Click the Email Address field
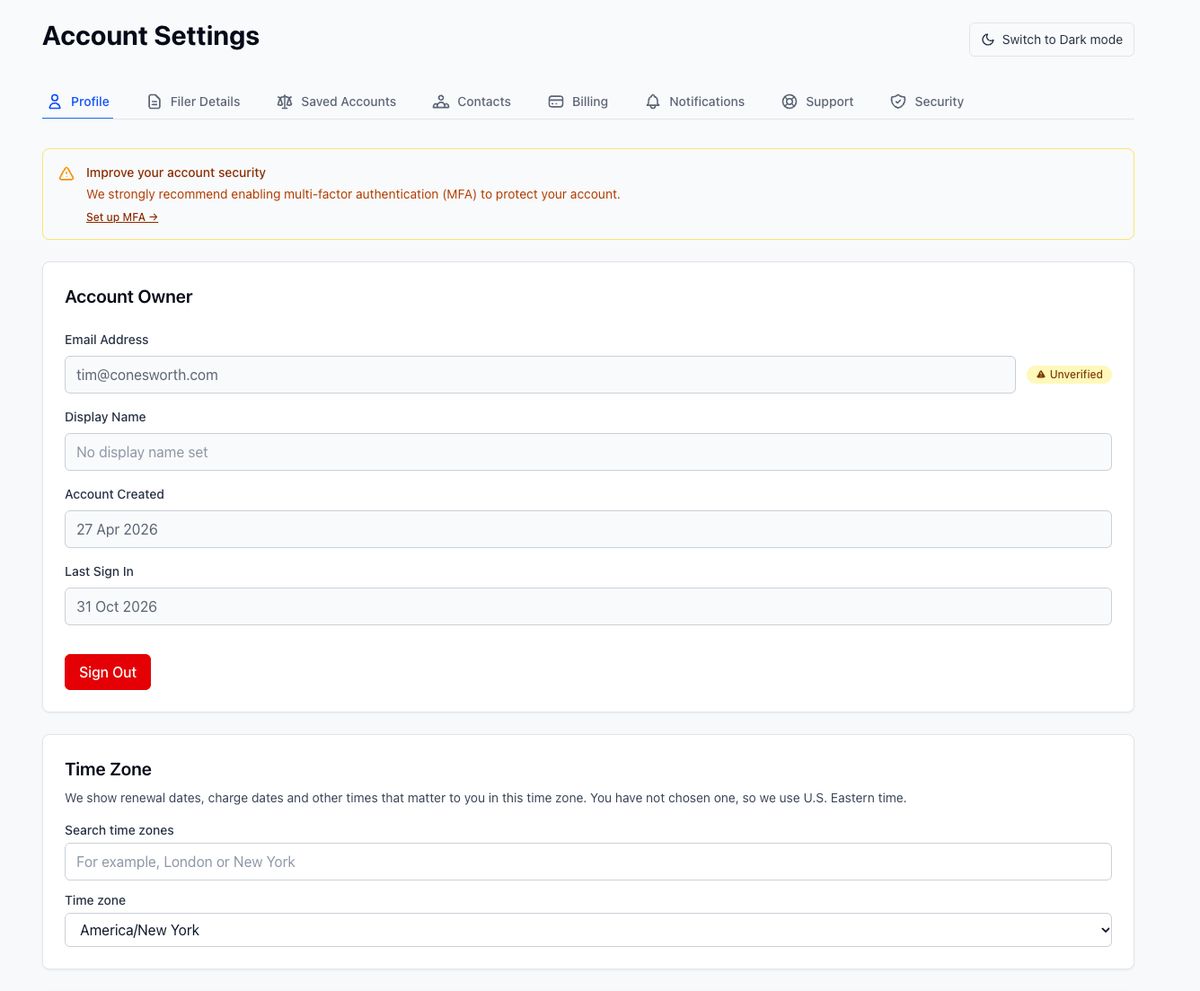1200x991 pixels. click(540, 375)
